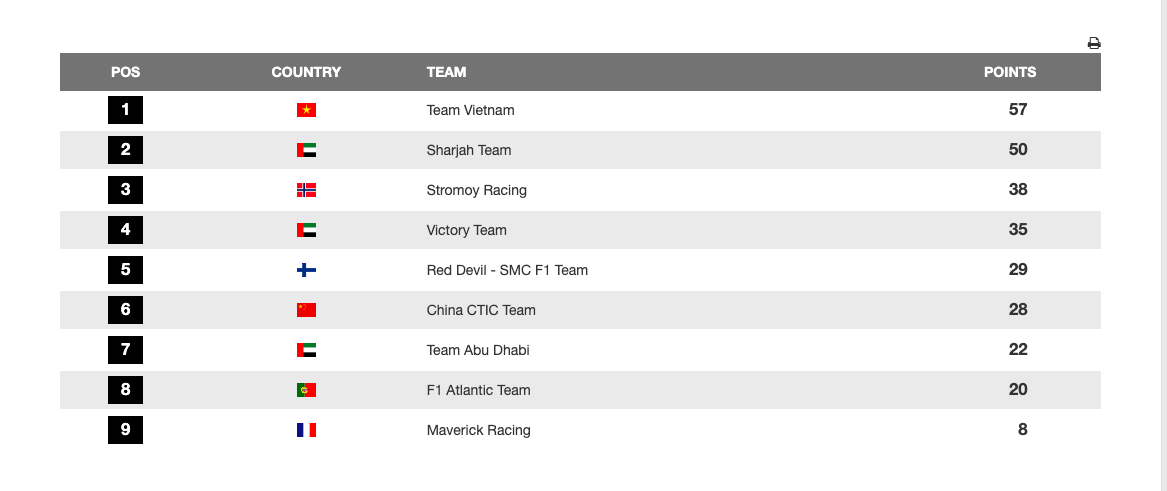This screenshot has height=491, width=1167.
Task: Click the UAE flag beside Victory Team
Action: coord(306,230)
